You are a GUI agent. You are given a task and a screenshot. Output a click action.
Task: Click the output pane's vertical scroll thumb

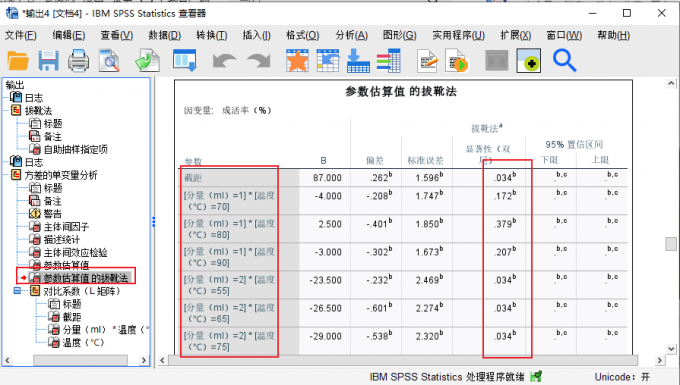pos(671,244)
